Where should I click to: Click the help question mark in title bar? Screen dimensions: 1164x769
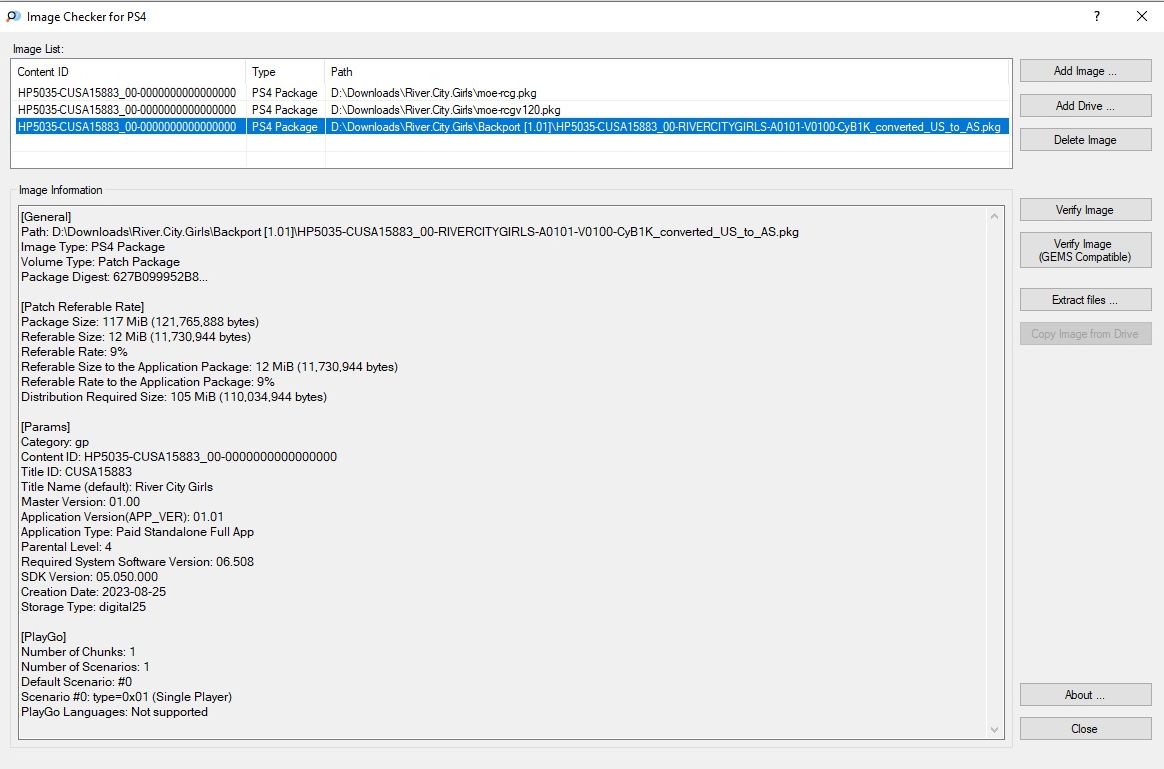[x=1096, y=16]
